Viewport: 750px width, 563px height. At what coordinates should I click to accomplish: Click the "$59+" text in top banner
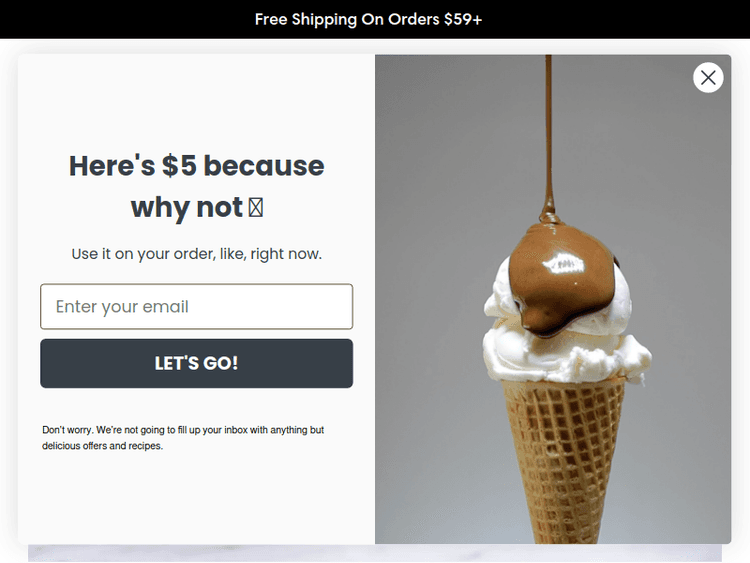[463, 19]
